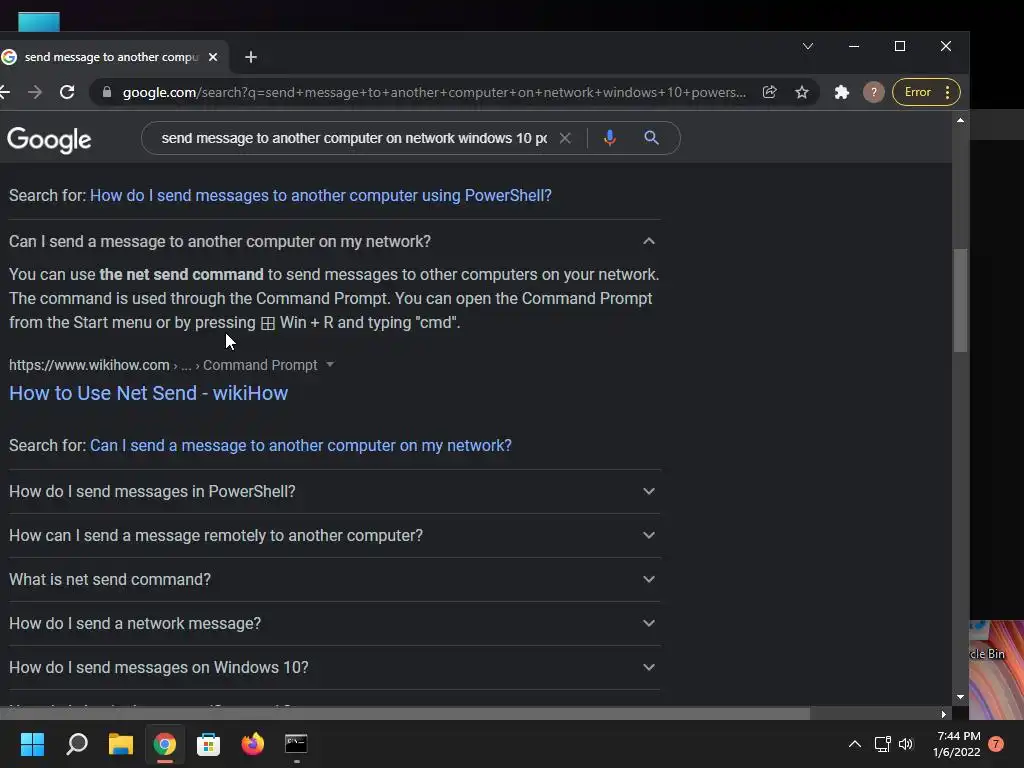Open the tab search chevron

(x=808, y=46)
